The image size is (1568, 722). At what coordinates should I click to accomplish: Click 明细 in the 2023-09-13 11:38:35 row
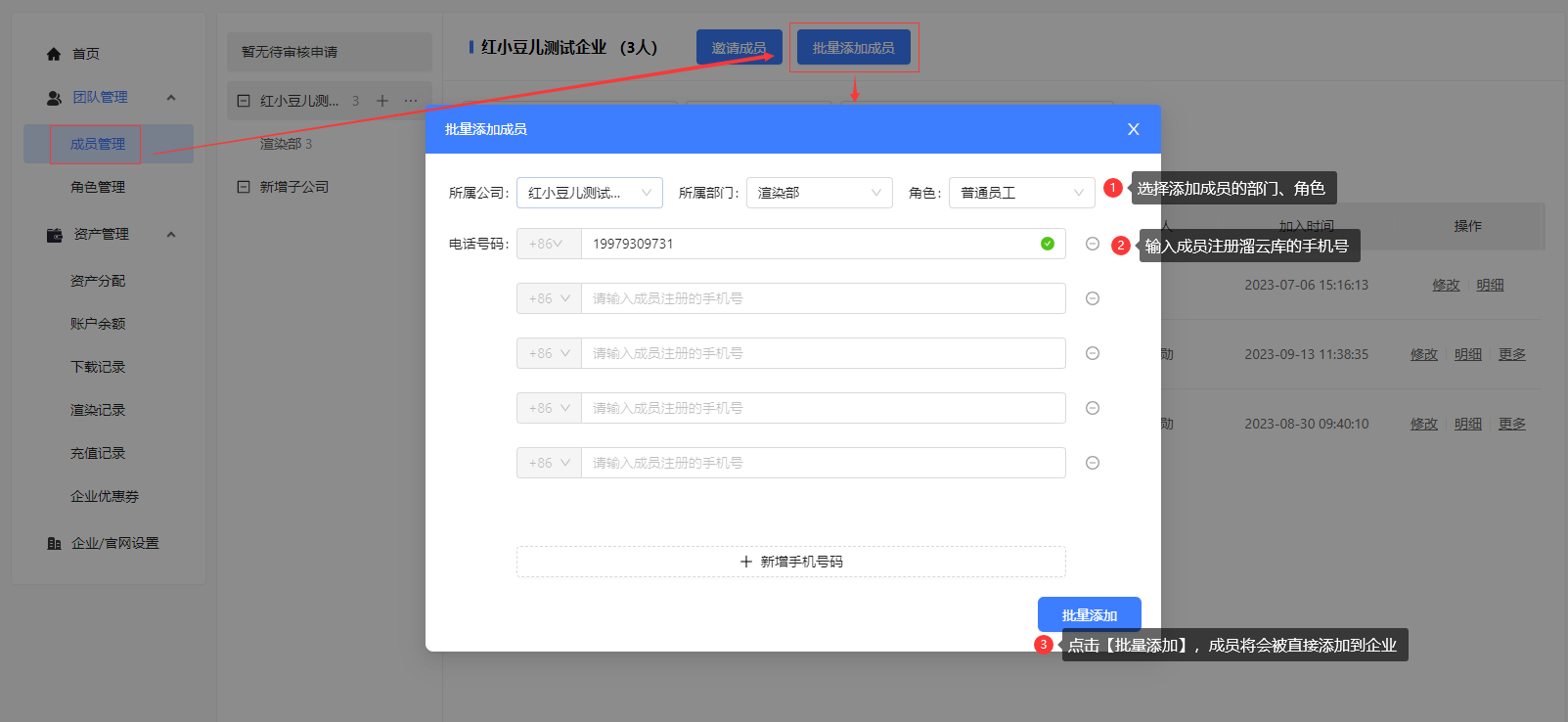pyautogui.click(x=1468, y=354)
